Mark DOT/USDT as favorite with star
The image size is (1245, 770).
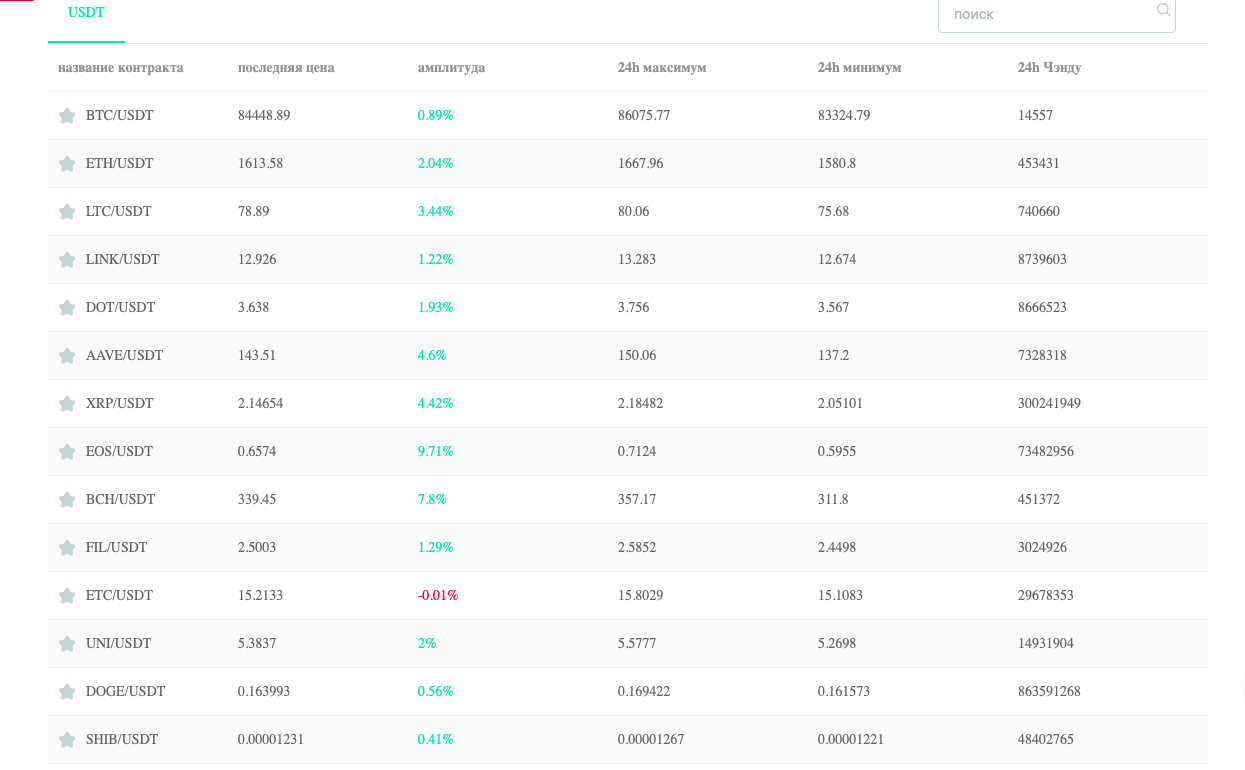67,308
